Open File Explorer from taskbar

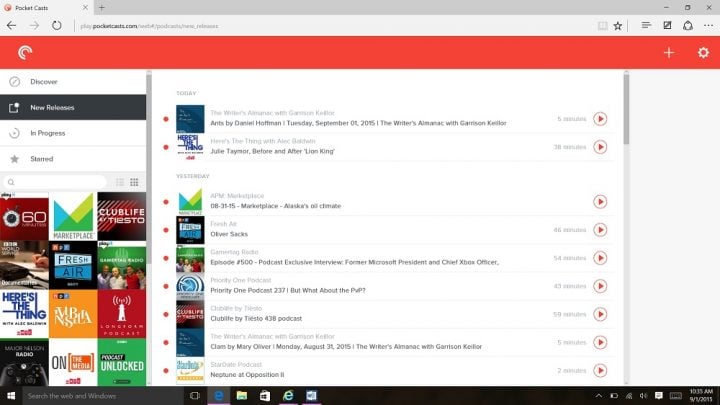pyautogui.click(x=242, y=396)
